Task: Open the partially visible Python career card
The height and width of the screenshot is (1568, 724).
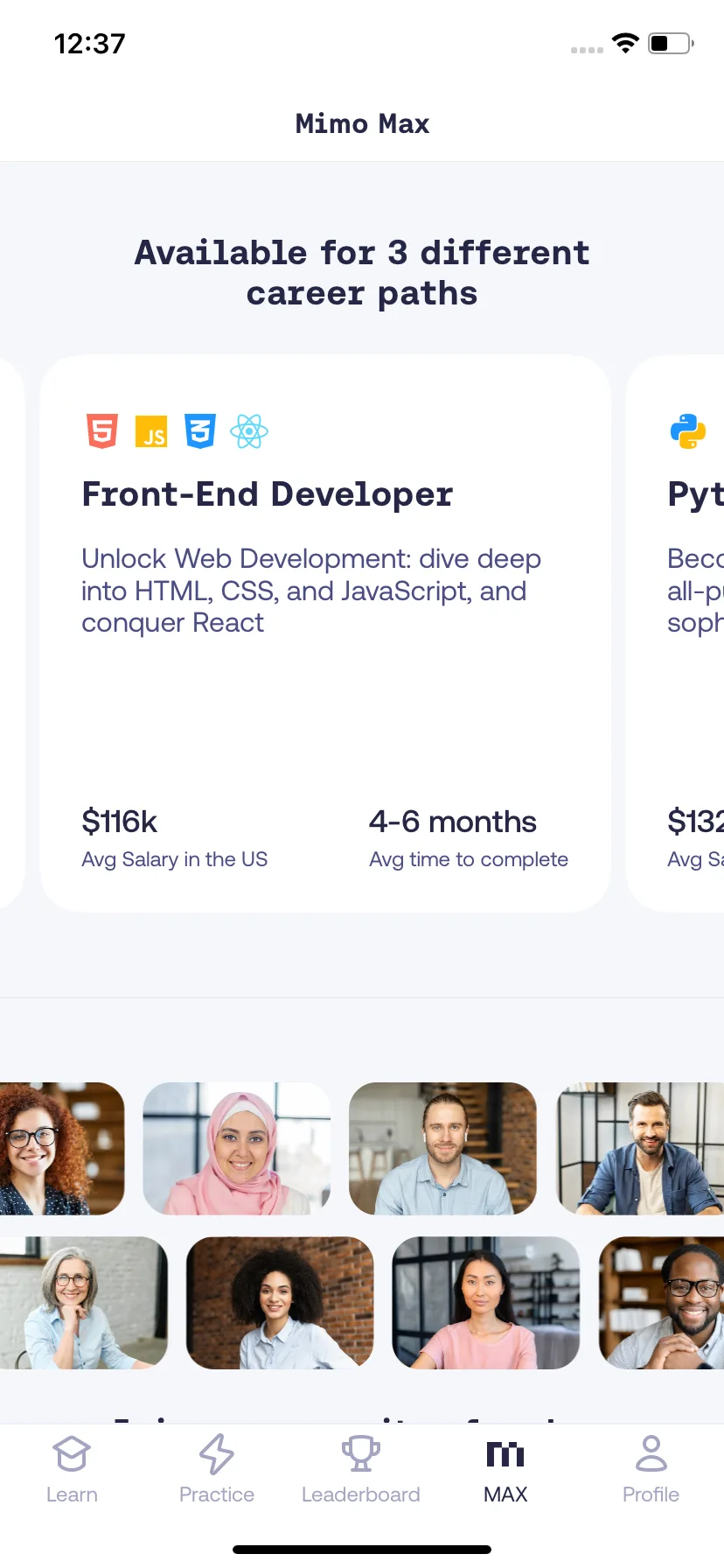Action: click(x=675, y=633)
